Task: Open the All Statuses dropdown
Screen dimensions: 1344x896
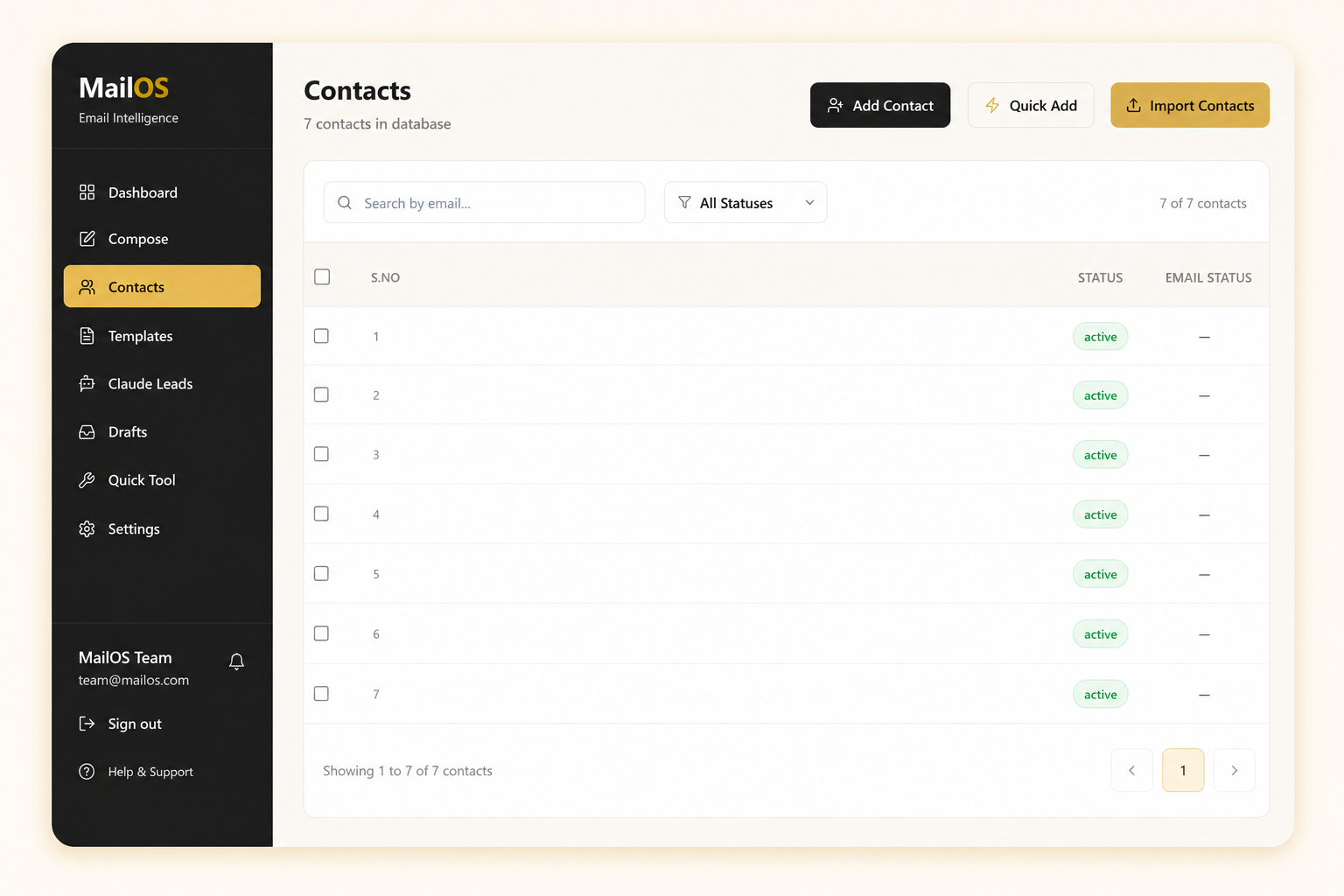Action: click(x=745, y=202)
